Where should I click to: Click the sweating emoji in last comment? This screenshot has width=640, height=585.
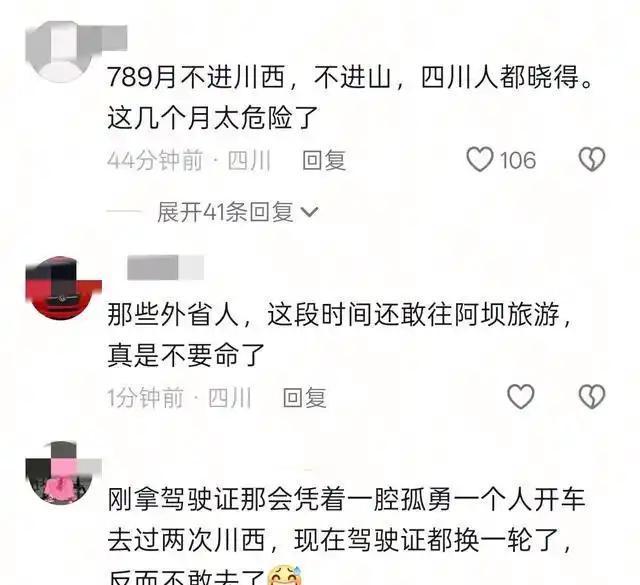(x=284, y=576)
